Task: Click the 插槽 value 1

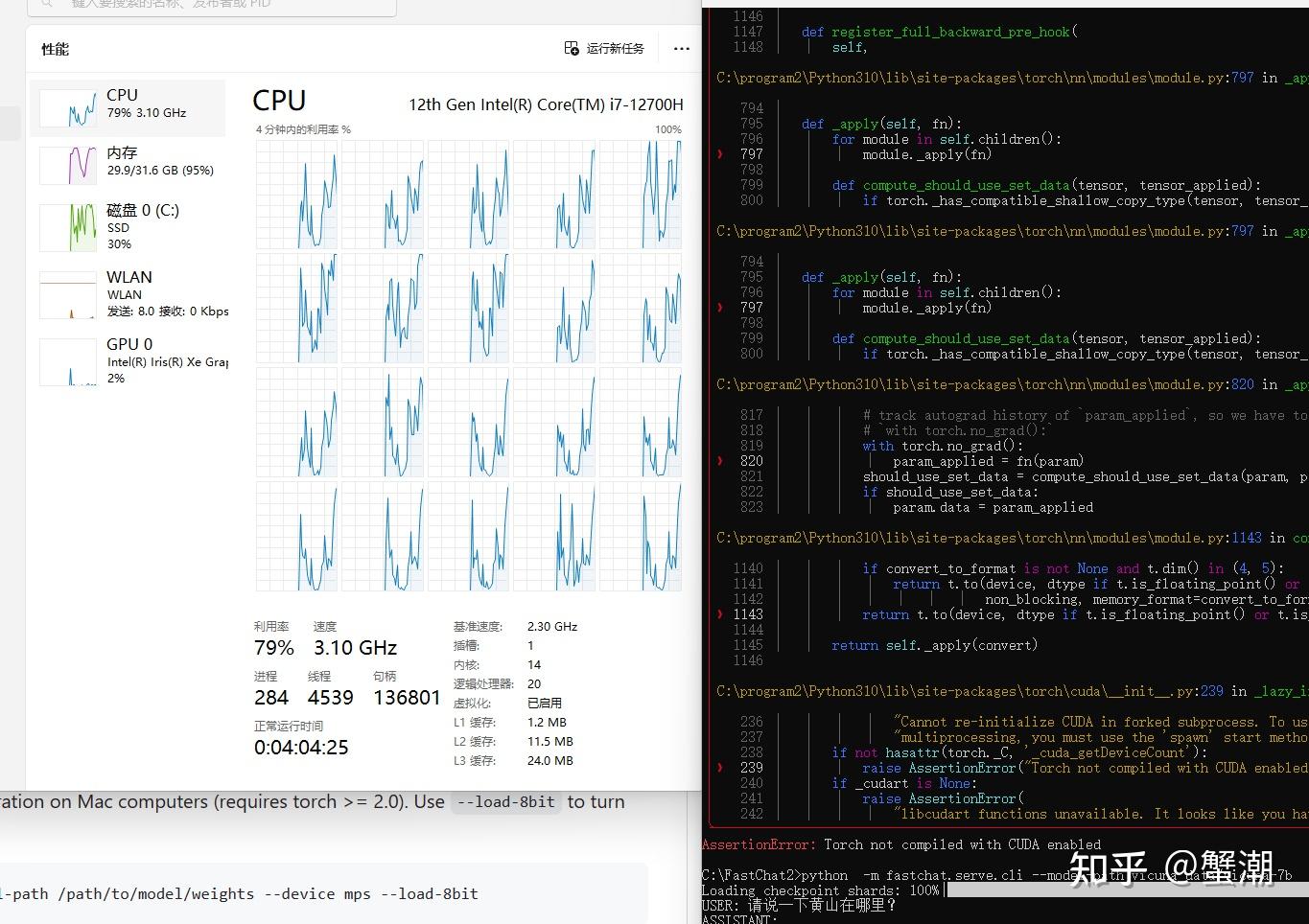Action: tap(530, 646)
